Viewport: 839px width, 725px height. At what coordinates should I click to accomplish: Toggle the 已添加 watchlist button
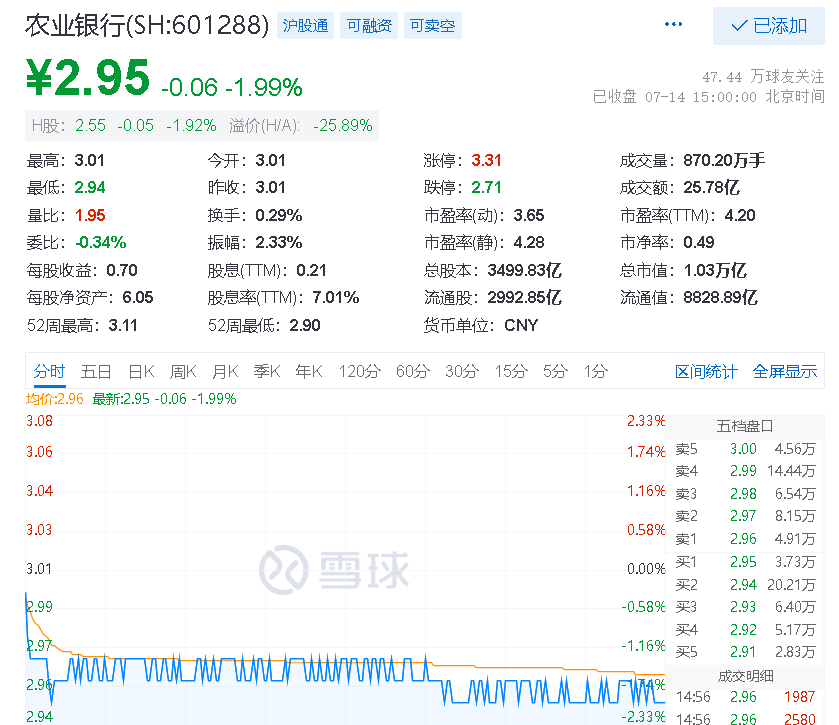768,26
